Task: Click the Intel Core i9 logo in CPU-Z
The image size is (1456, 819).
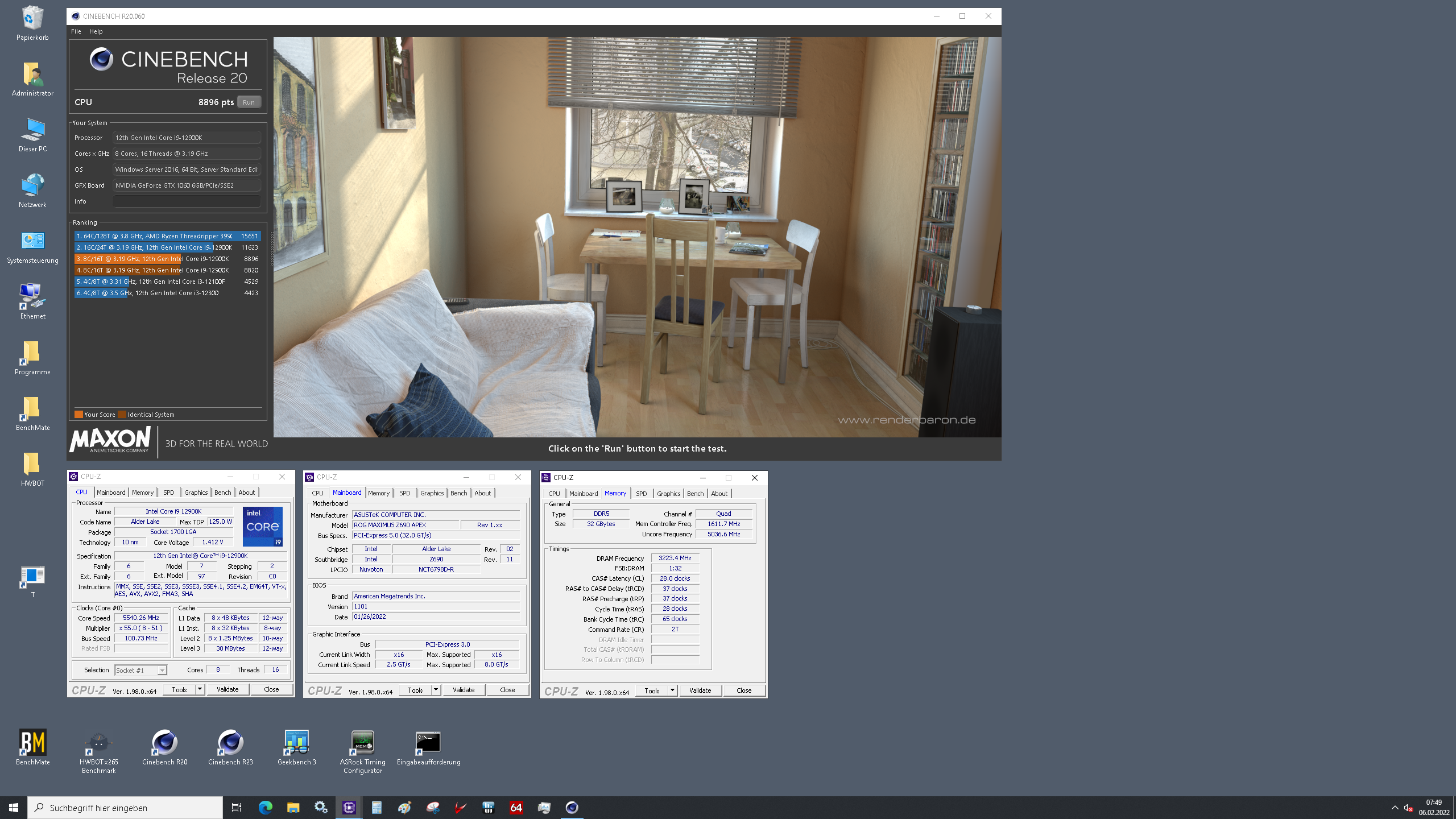Action: coord(262,526)
